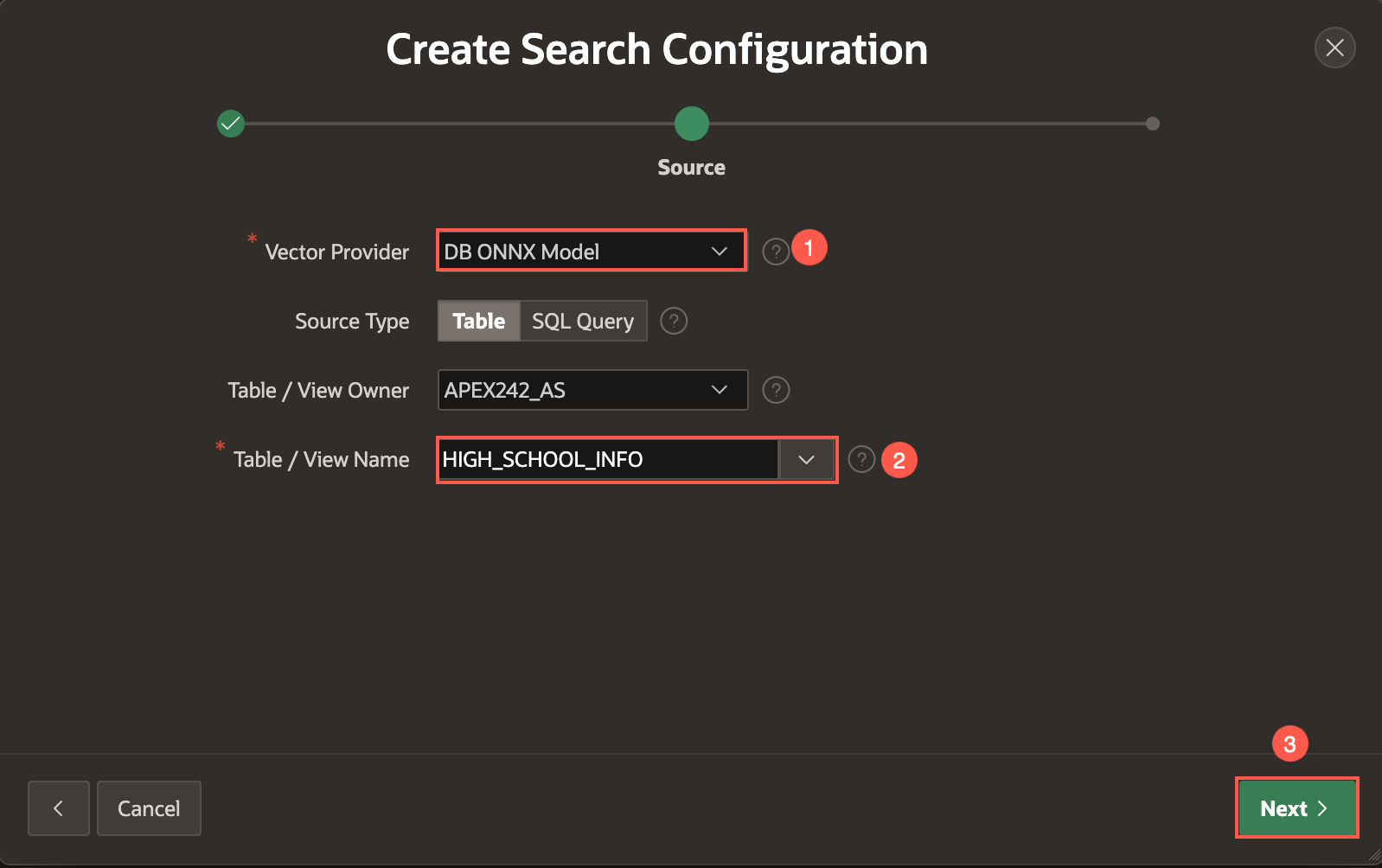Click the Table / View Name label

point(322,459)
